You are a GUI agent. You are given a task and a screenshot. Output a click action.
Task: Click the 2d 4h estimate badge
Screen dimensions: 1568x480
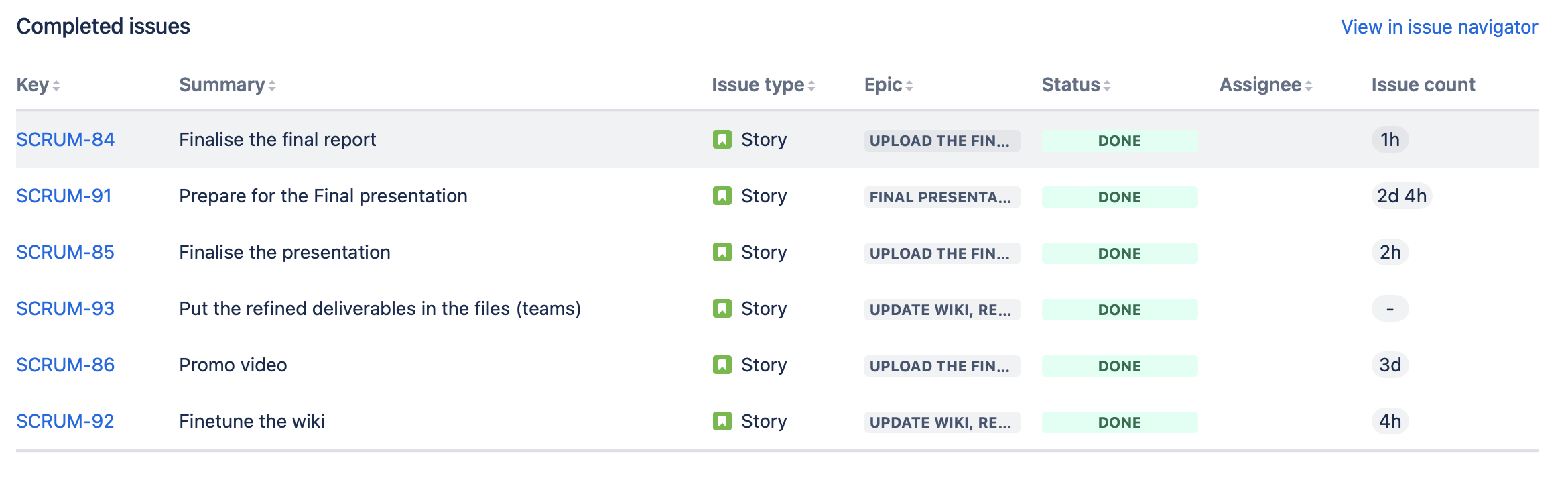[x=1401, y=196]
